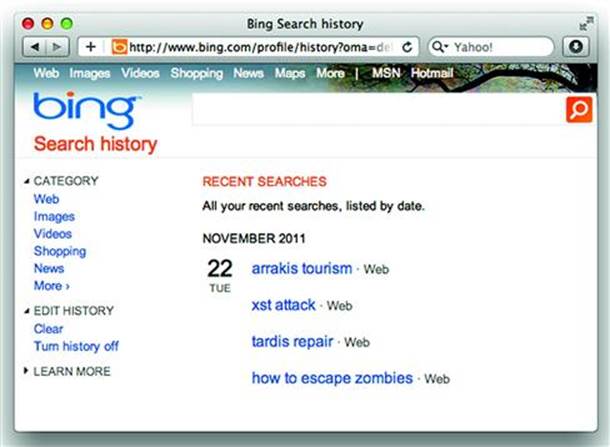Click the Bing logo

pyautogui.click(x=87, y=110)
